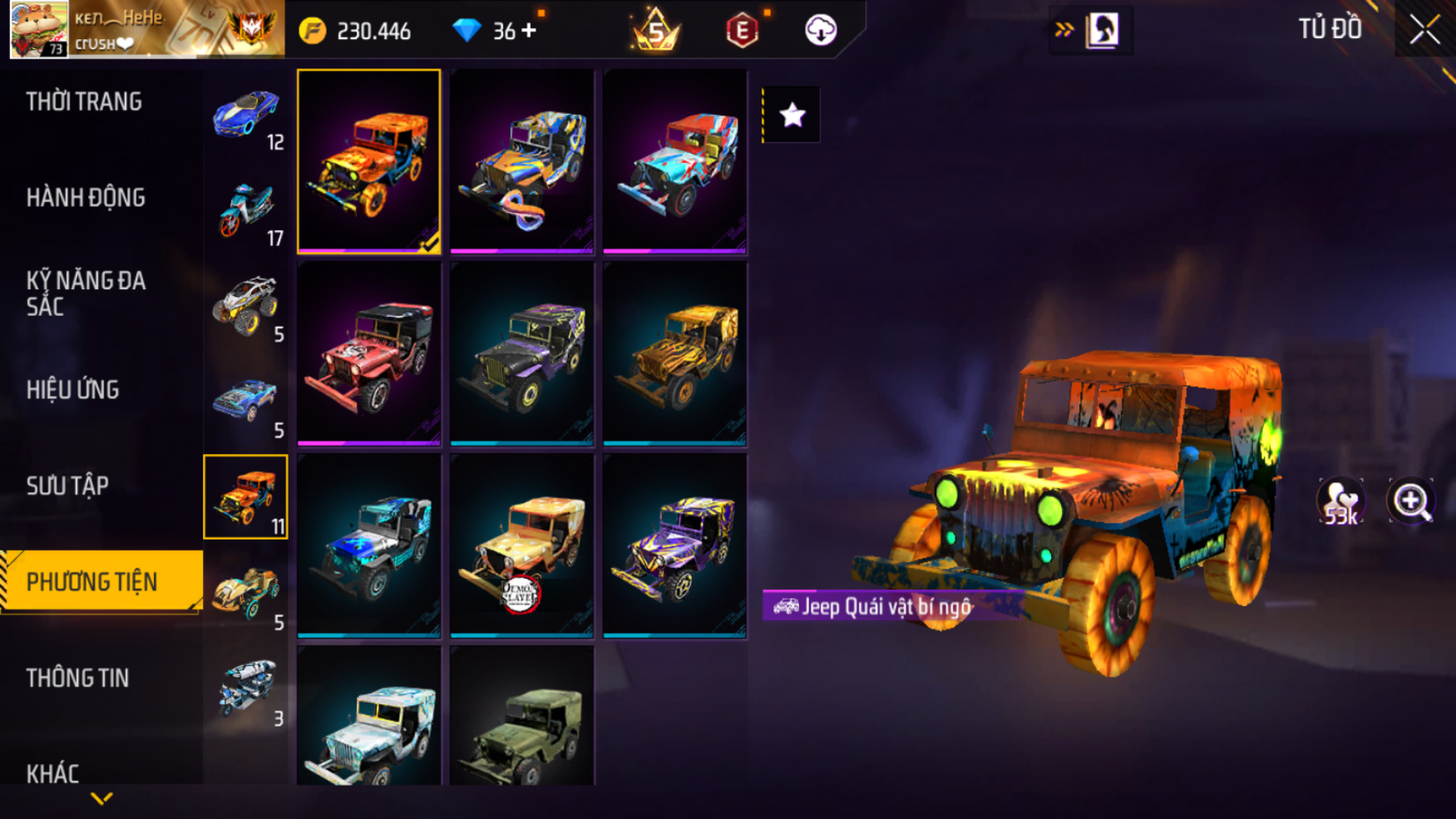Select the equipped orange pumpkin jeep skin
The width and height of the screenshot is (1456, 819).
[369, 161]
